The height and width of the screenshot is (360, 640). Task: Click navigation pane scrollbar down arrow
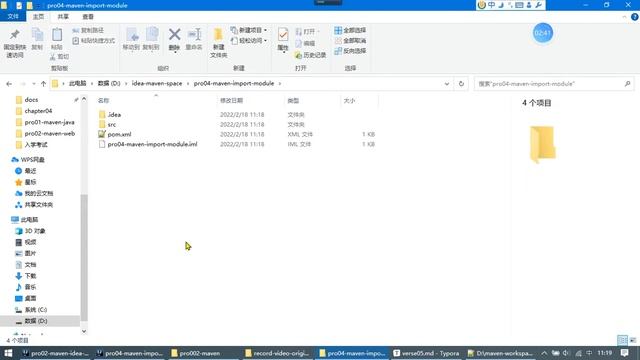point(84,331)
